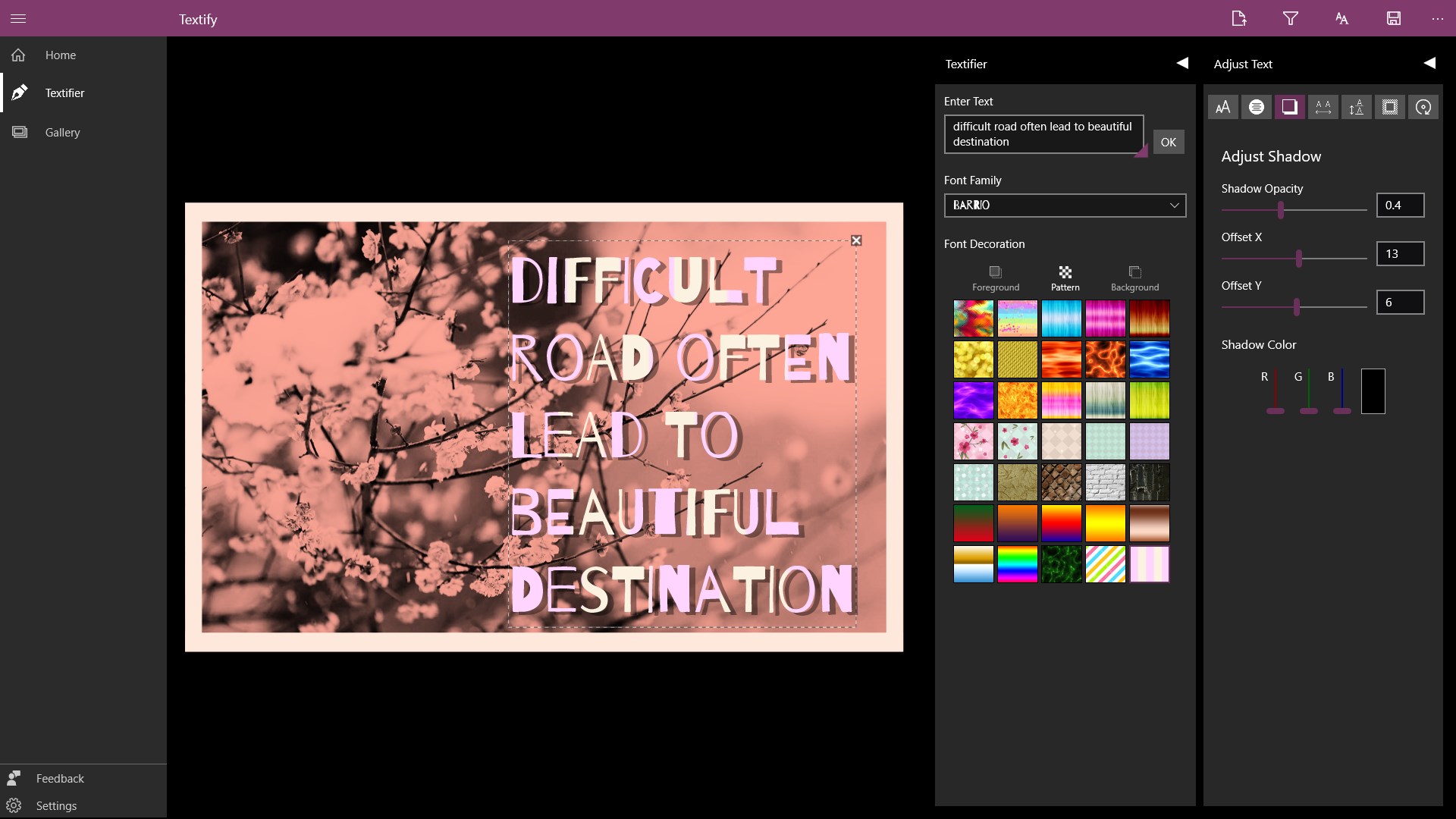Click the Shadow Opacity slider handle

click(1280, 209)
